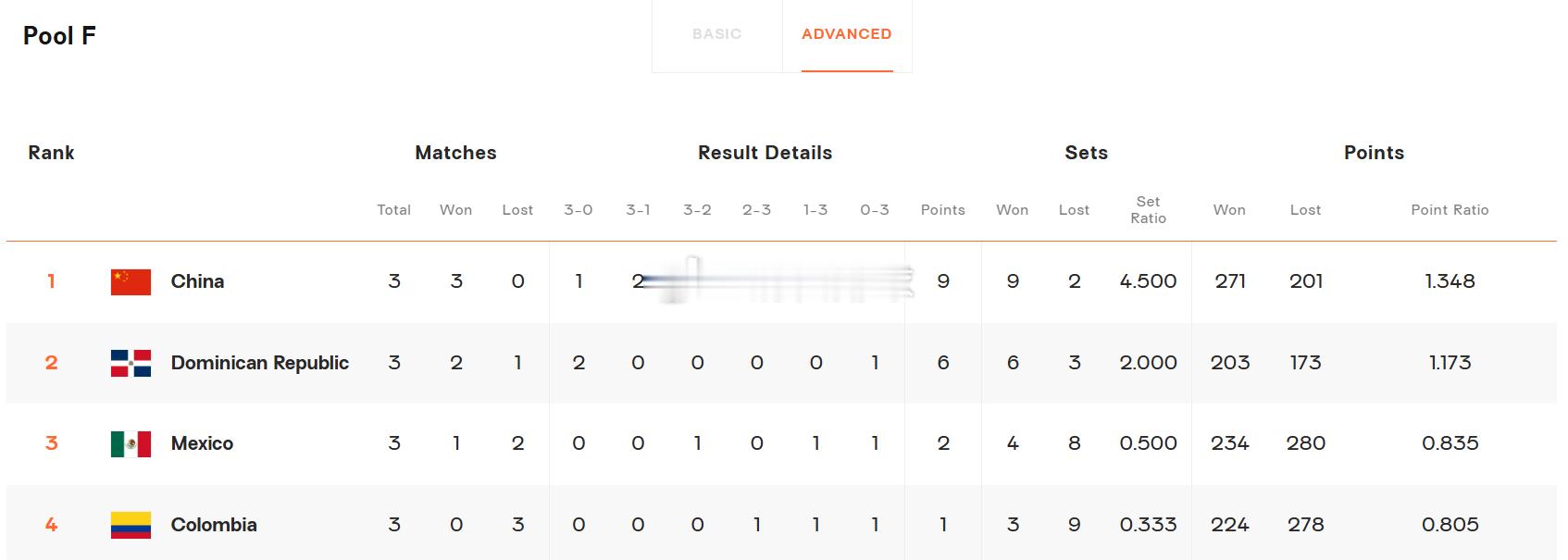1568x560 pixels.
Task: Open the Colombia team name
Action: coord(214,525)
